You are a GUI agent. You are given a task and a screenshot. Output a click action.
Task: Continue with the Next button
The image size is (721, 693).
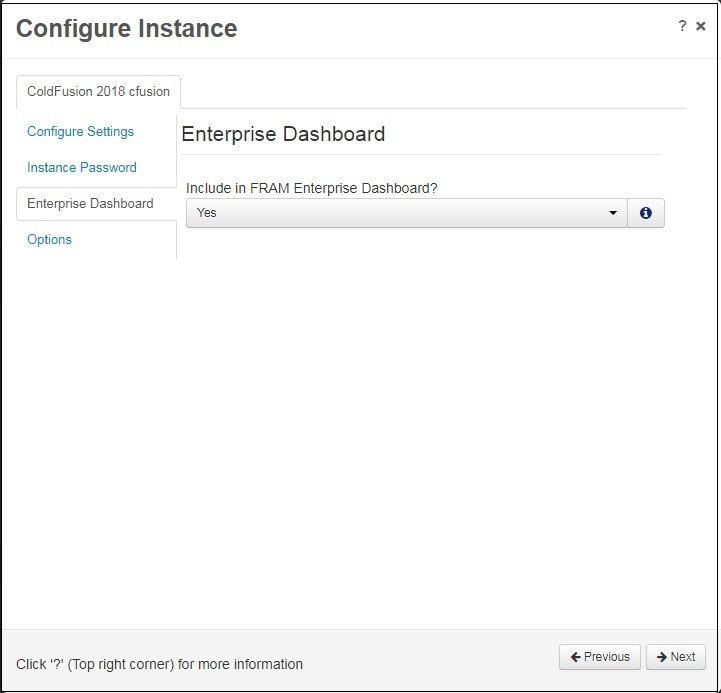(675, 657)
